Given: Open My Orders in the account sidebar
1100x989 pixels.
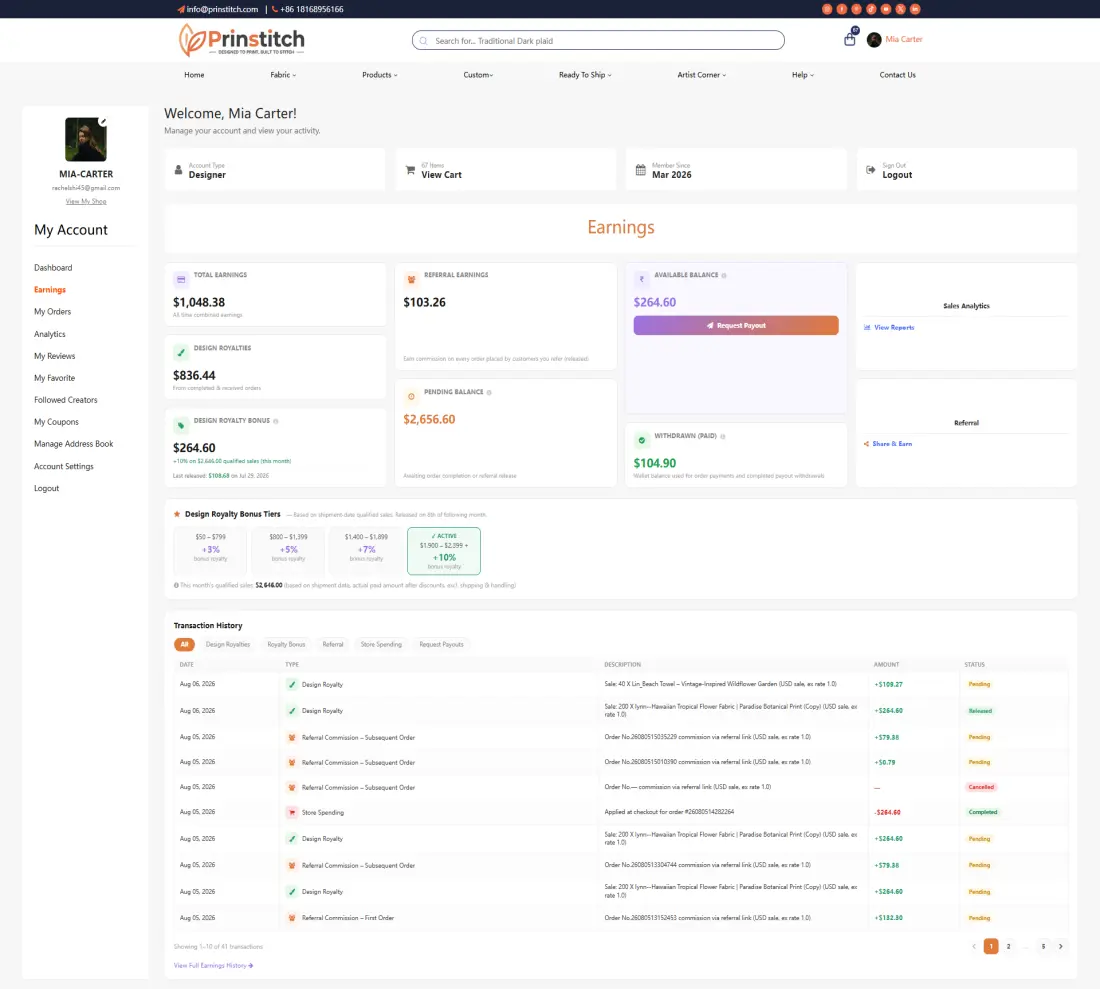Looking at the screenshot, I should (53, 311).
